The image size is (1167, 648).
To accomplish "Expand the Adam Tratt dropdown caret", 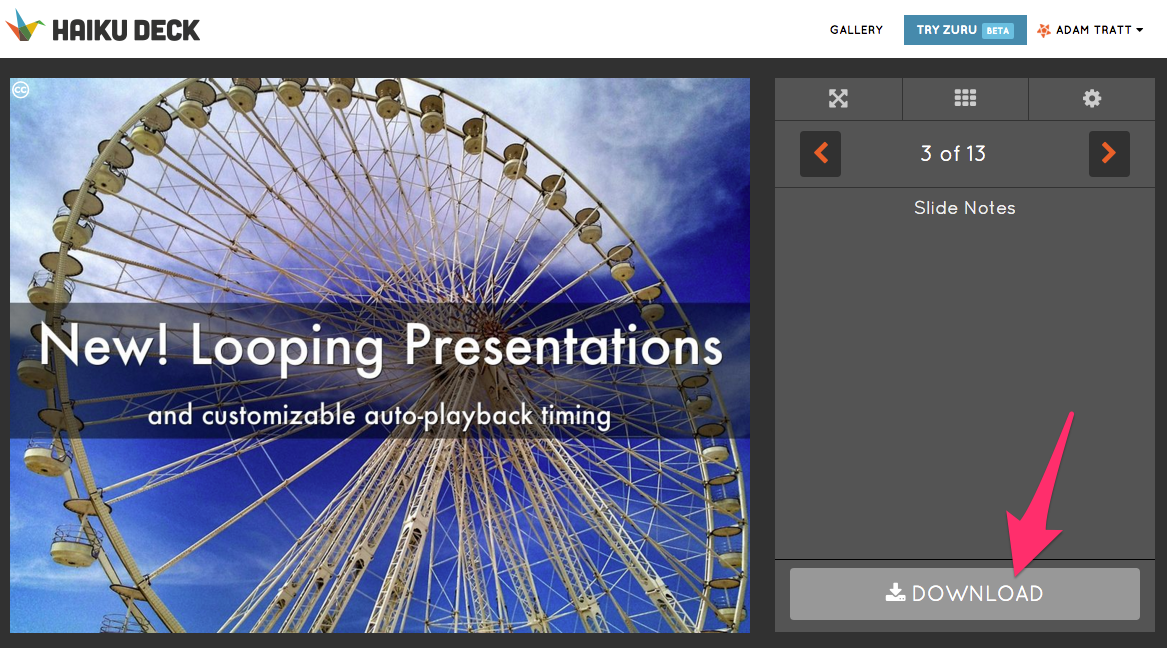I will (x=1140, y=30).
